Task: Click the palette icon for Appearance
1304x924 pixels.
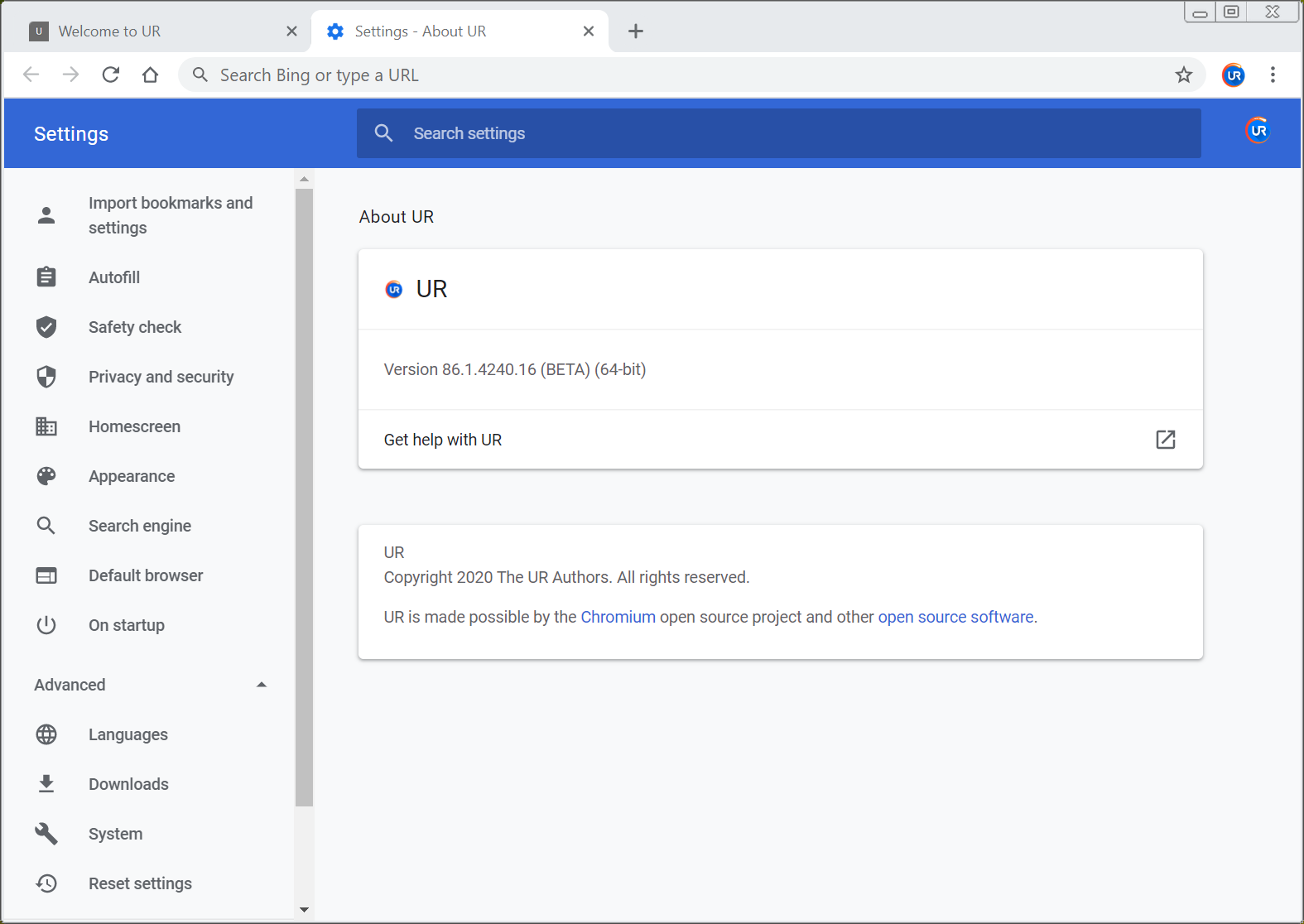Action: coord(46,476)
